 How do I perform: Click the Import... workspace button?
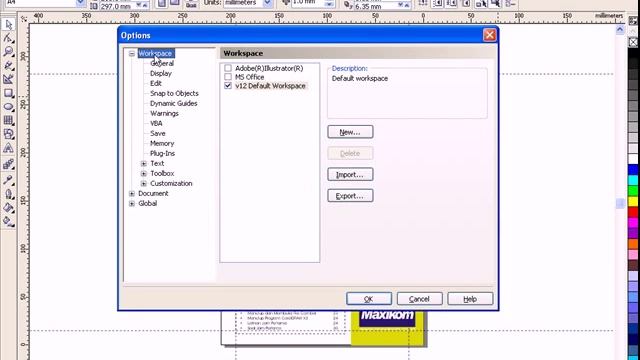point(350,174)
